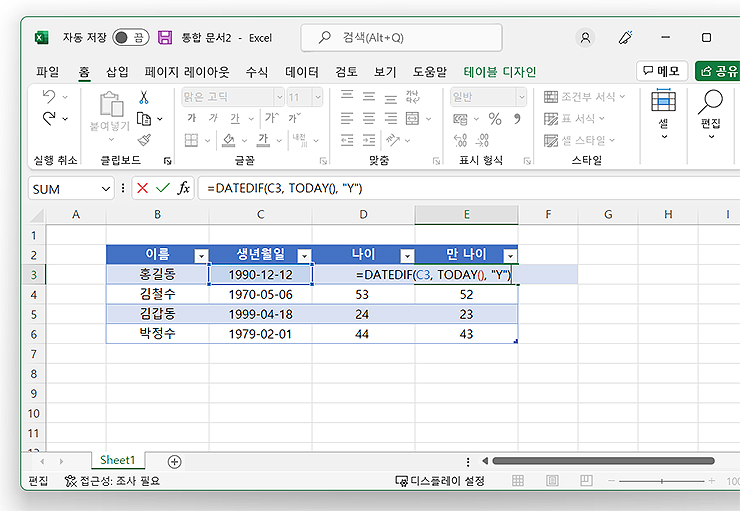This screenshot has width=740, height=511.
Task: Toggle bold formatting
Action: (x=192, y=118)
